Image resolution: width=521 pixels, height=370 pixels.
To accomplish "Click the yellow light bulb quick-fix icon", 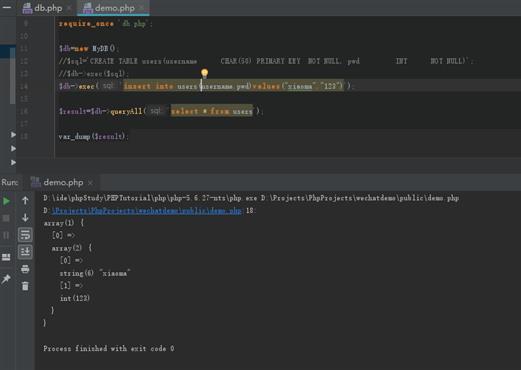I will point(204,73).
